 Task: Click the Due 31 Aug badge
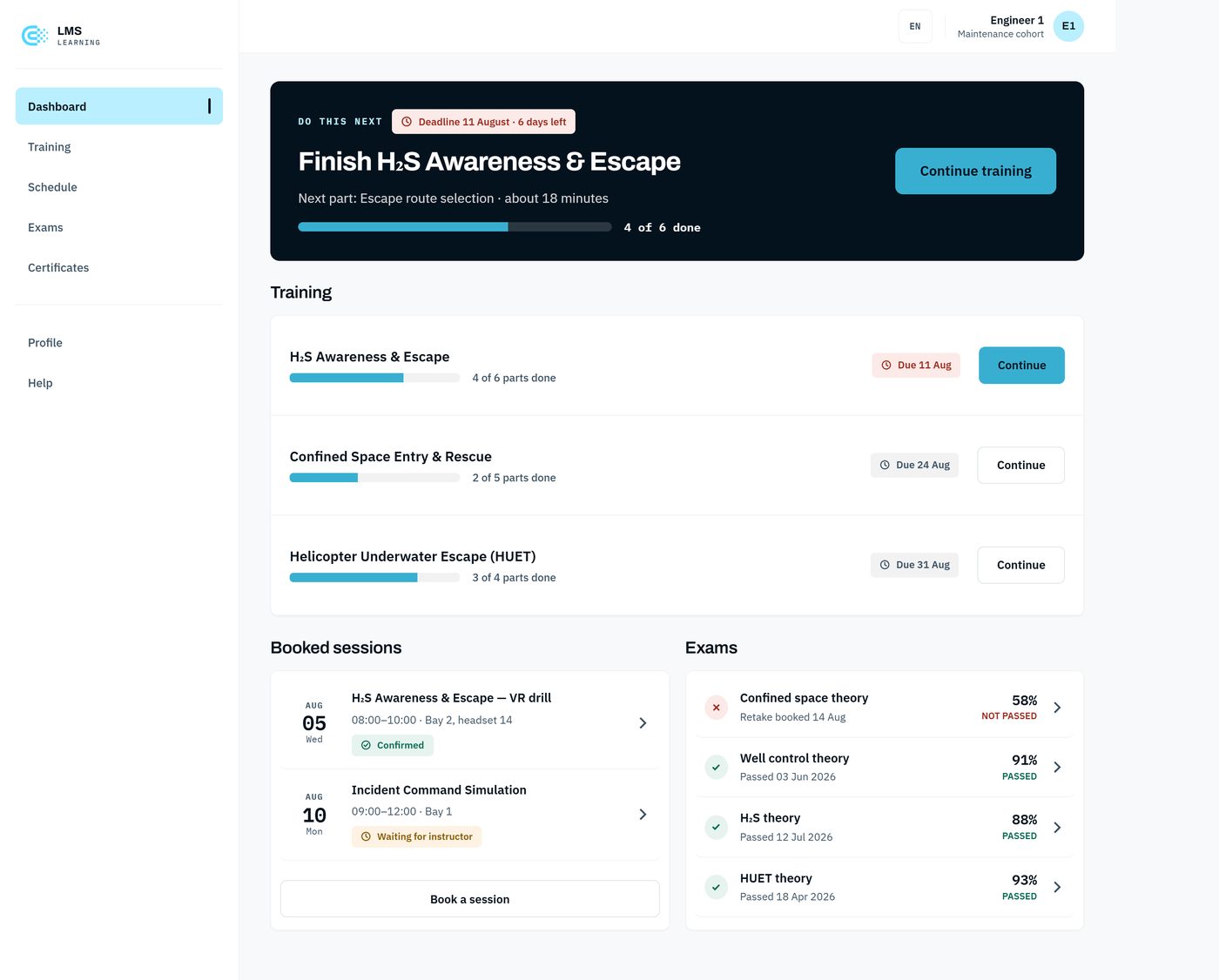click(x=914, y=565)
